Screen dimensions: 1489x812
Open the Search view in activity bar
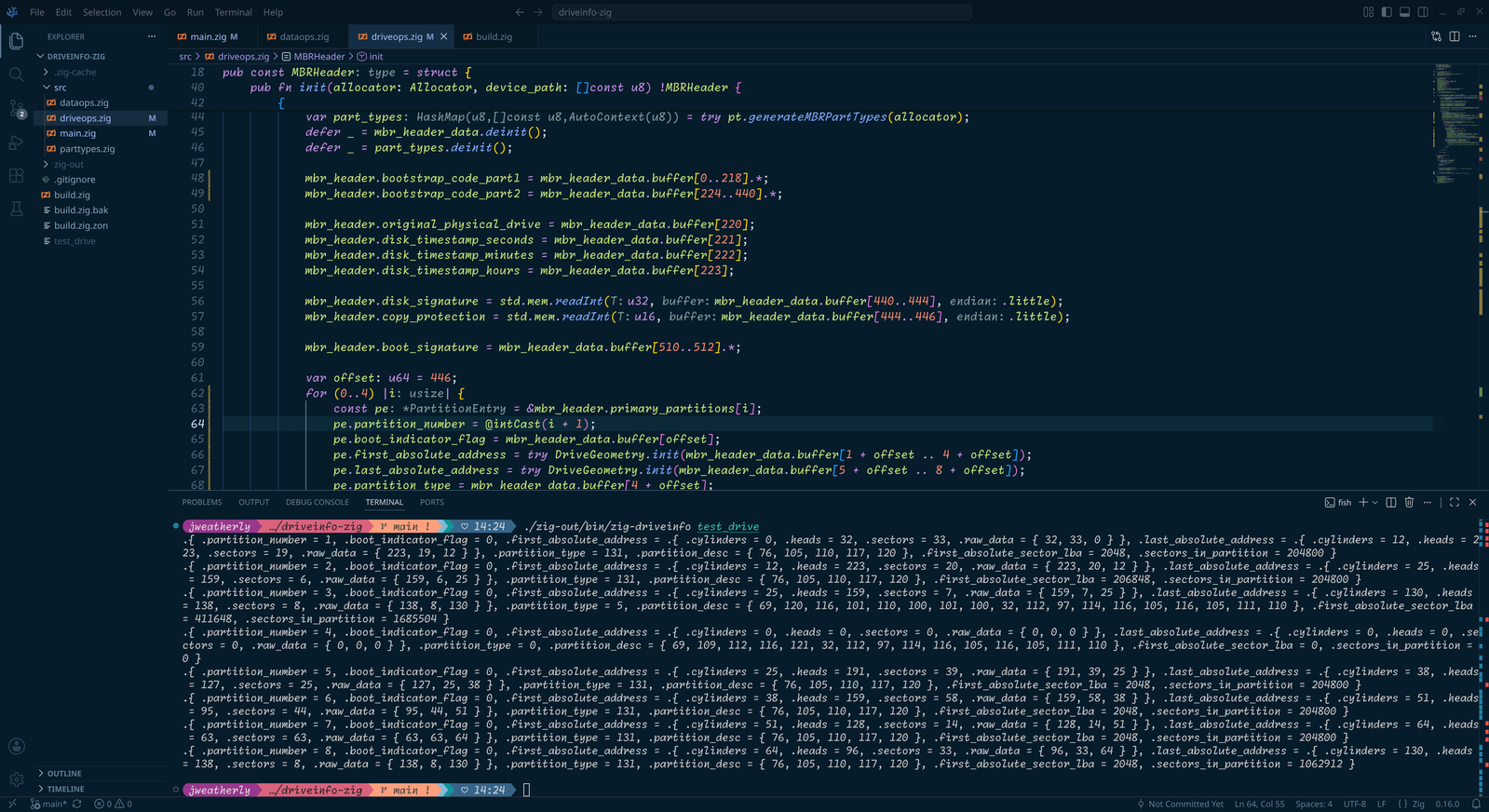[16, 74]
